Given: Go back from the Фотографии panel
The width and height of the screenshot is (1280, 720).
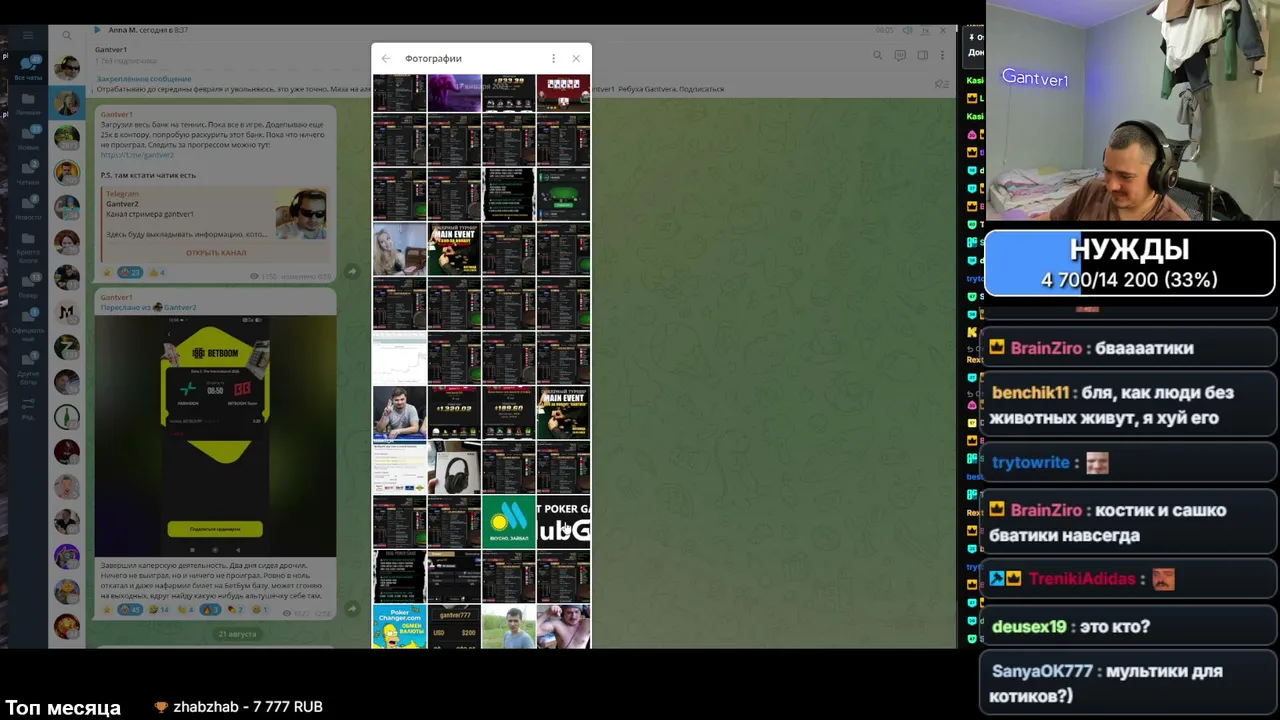Looking at the screenshot, I should pyautogui.click(x=386, y=59).
